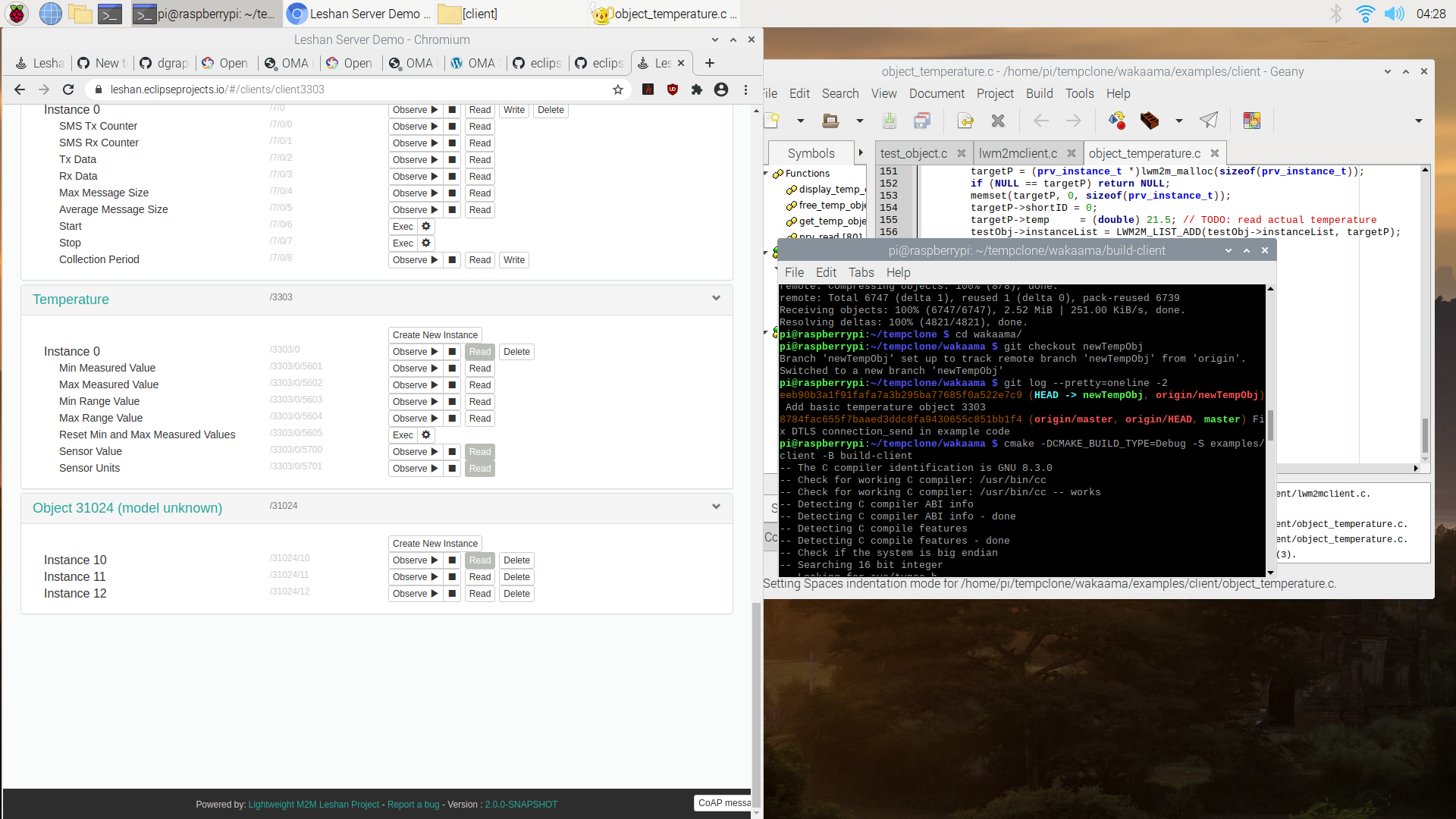
Task: Click the Build brick icon in Geany
Action: click(x=1150, y=121)
